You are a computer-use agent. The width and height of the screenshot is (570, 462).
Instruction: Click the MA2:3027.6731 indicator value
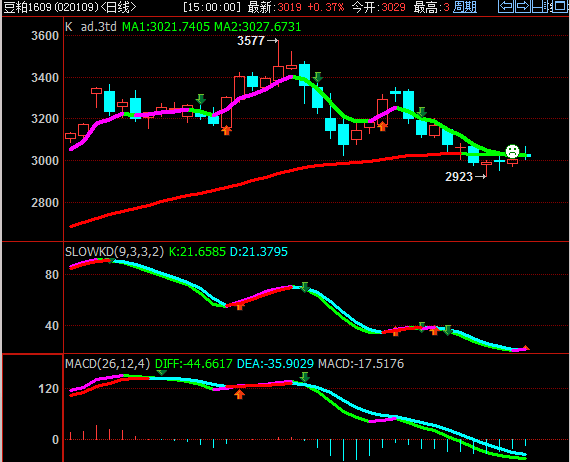click(x=257, y=27)
